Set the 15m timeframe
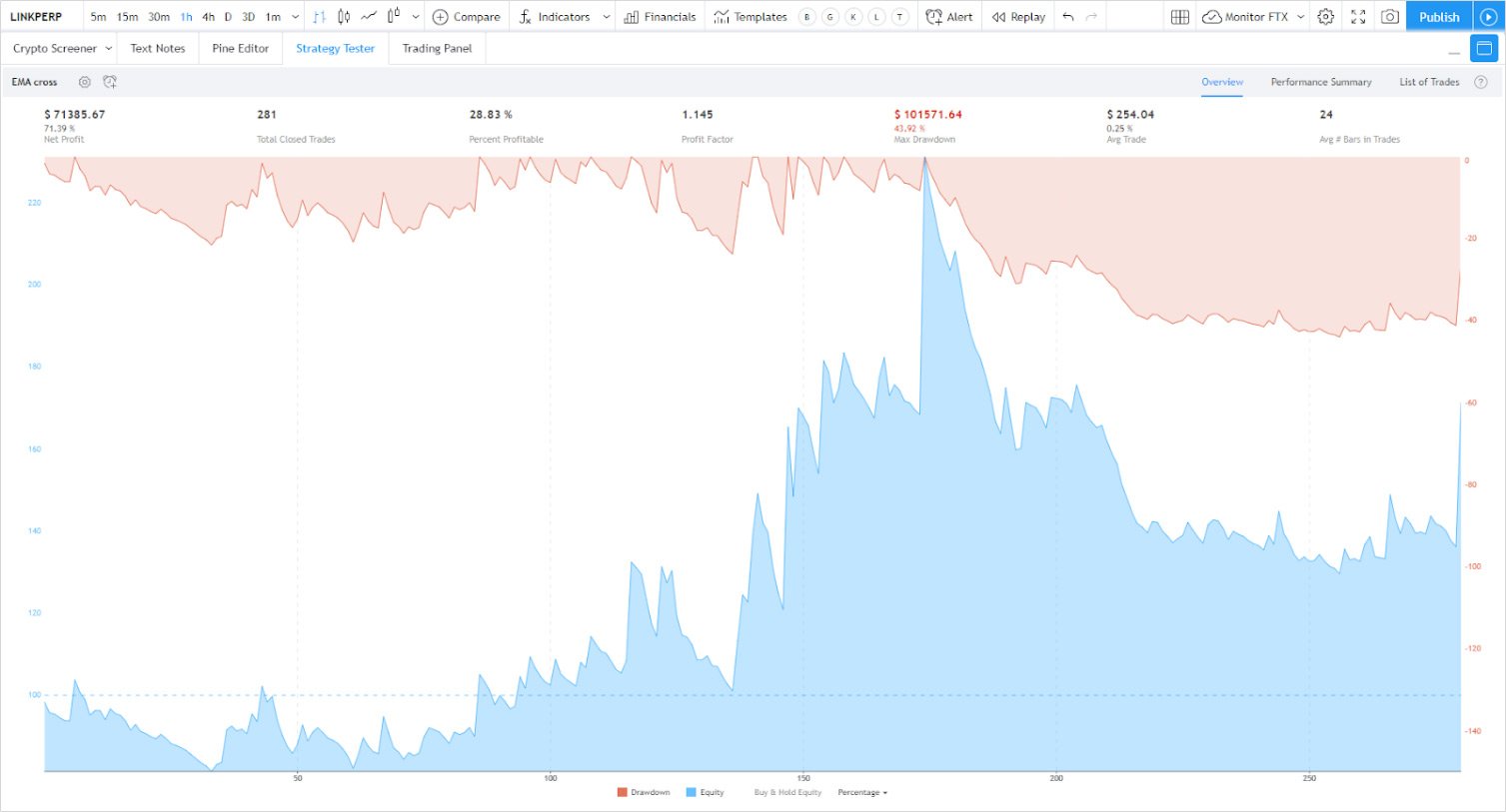 point(127,17)
